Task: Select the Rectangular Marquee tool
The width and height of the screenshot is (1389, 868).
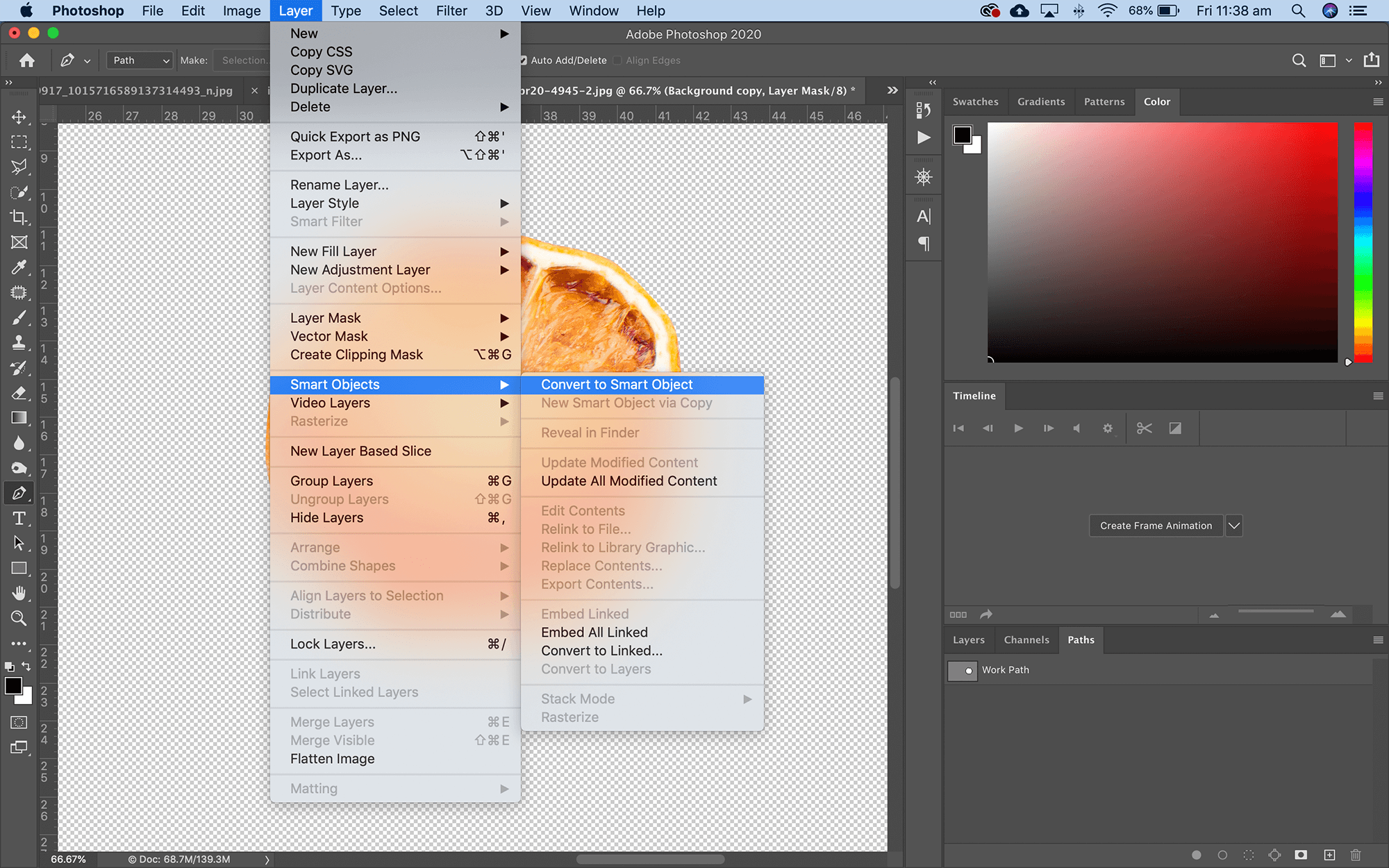Action: [x=19, y=142]
